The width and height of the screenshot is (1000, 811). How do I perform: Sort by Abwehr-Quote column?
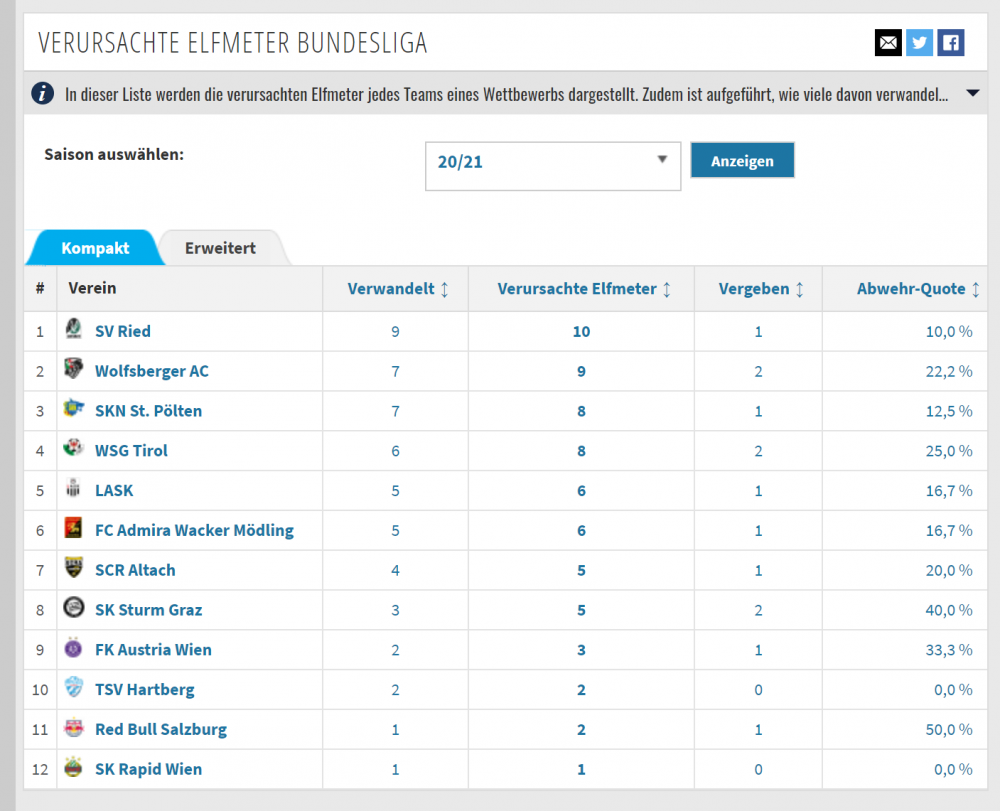[918, 289]
